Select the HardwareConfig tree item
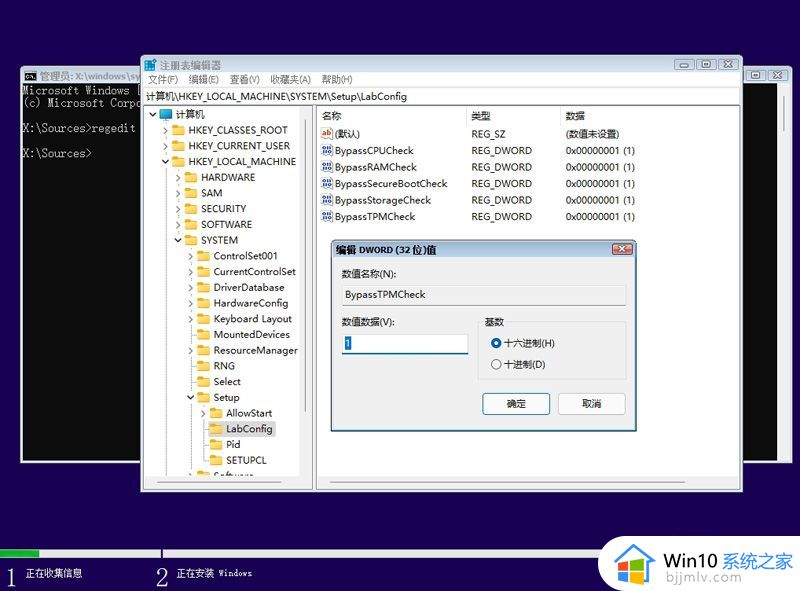The width and height of the screenshot is (800, 591). 251,303
